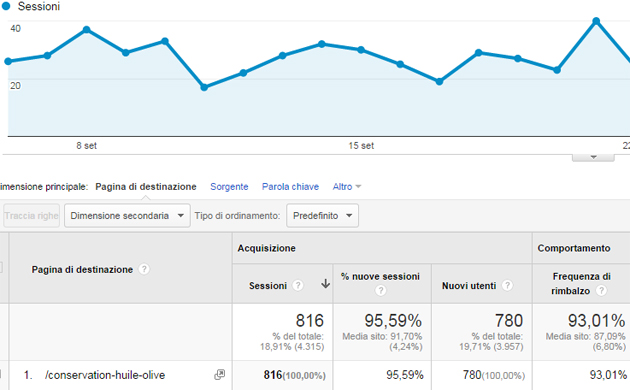Open help icon beside Frequenza di rimbalzo

pos(601,290)
